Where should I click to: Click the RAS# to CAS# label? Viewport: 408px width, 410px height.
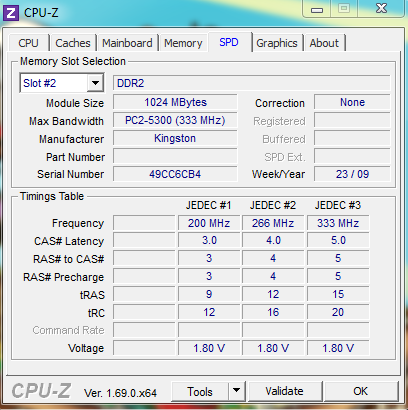(x=69, y=259)
